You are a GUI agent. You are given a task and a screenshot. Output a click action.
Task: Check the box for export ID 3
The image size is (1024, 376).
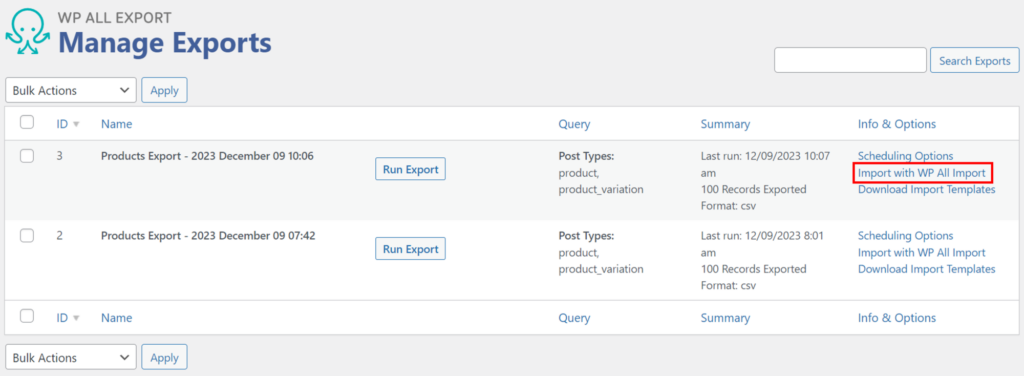coord(27,156)
